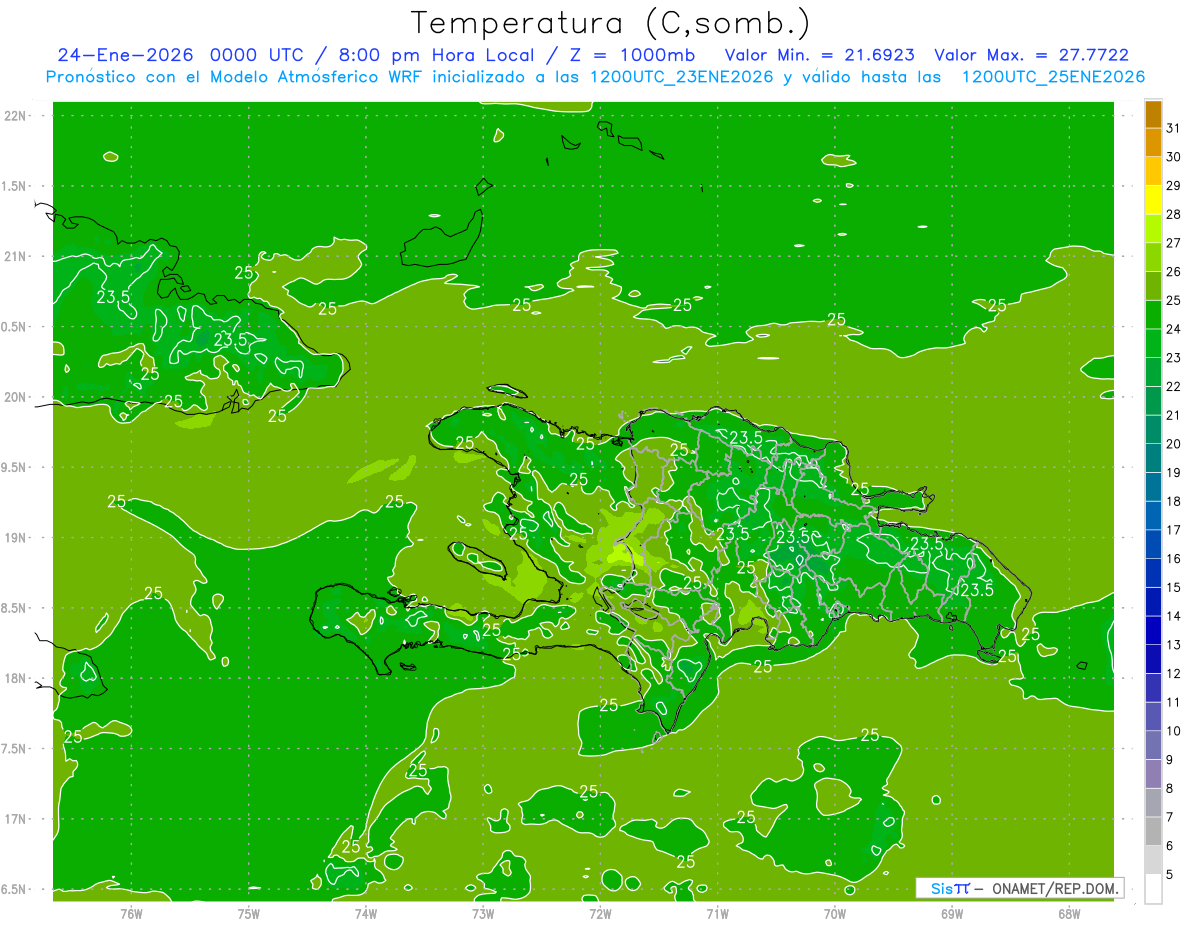Click the legend scale label "12"
The width and height of the screenshot is (1200, 927).
[x=1174, y=673]
